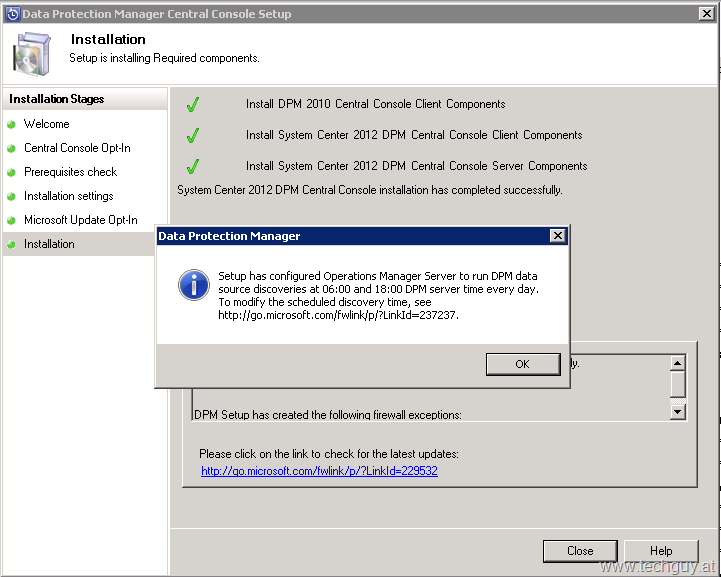Select the Welcome installation stage

[46, 124]
